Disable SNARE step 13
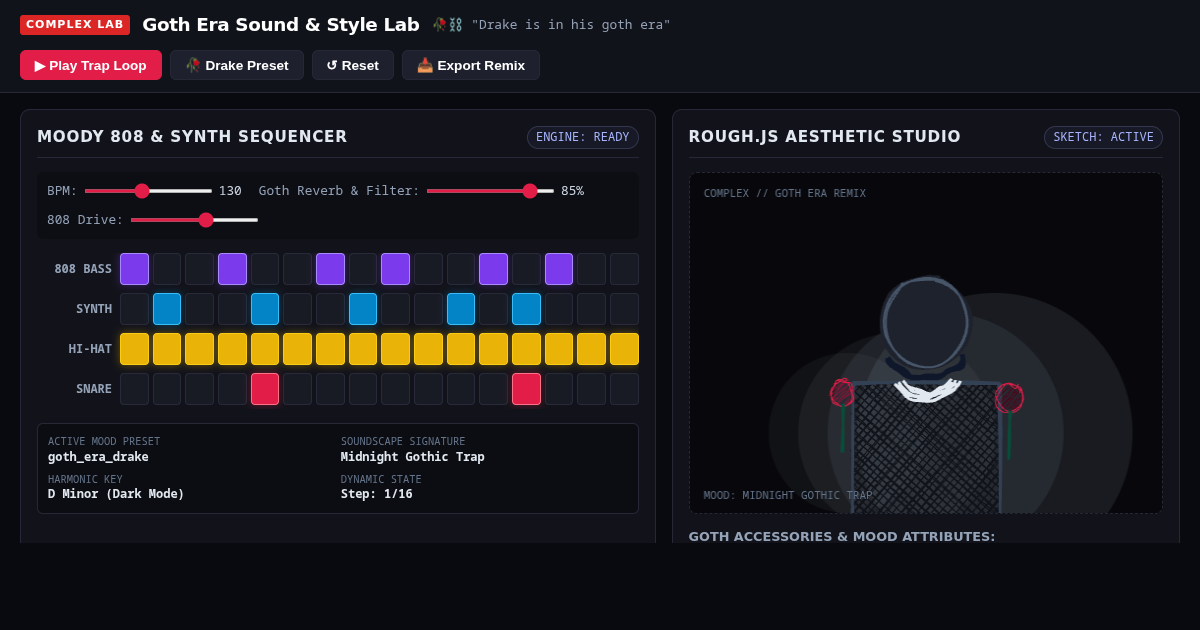 click(526, 389)
